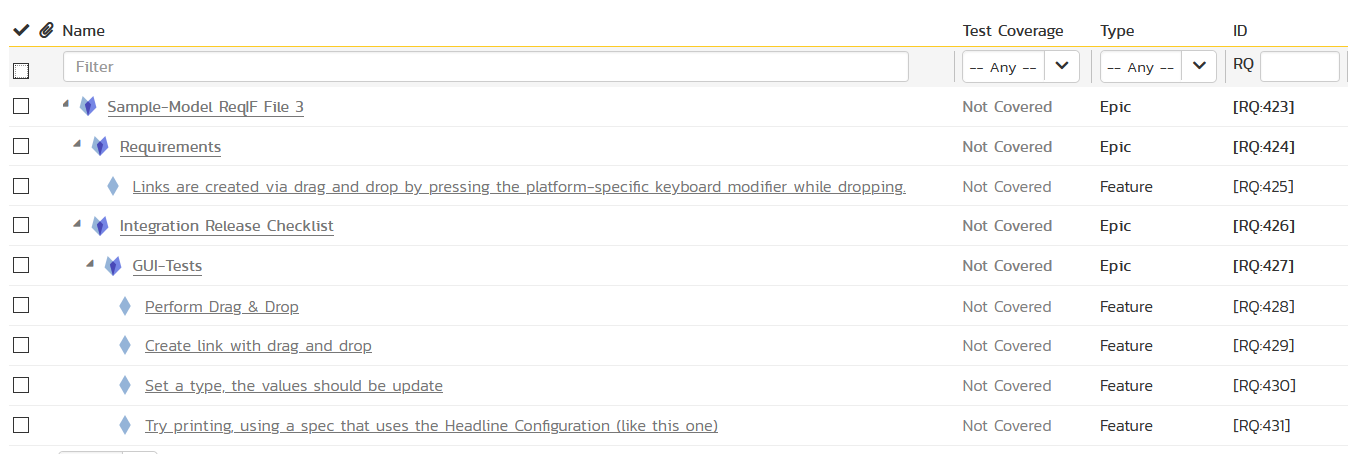Click the attachment paperclip icon in the header
Viewport: 1348px width, 454px height.
46,31
